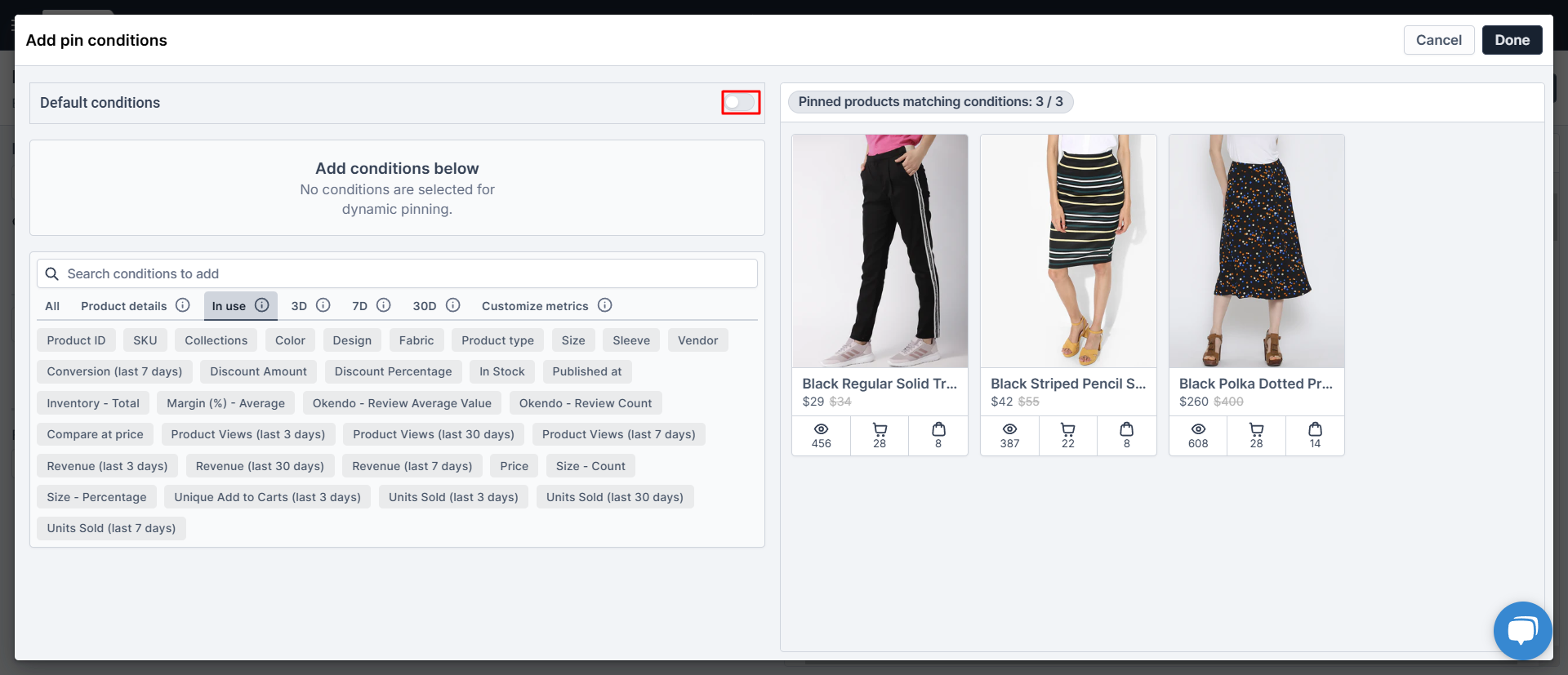Click views eye icon on Black Regular Solid card
1568x675 pixels.
(x=821, y=429)
